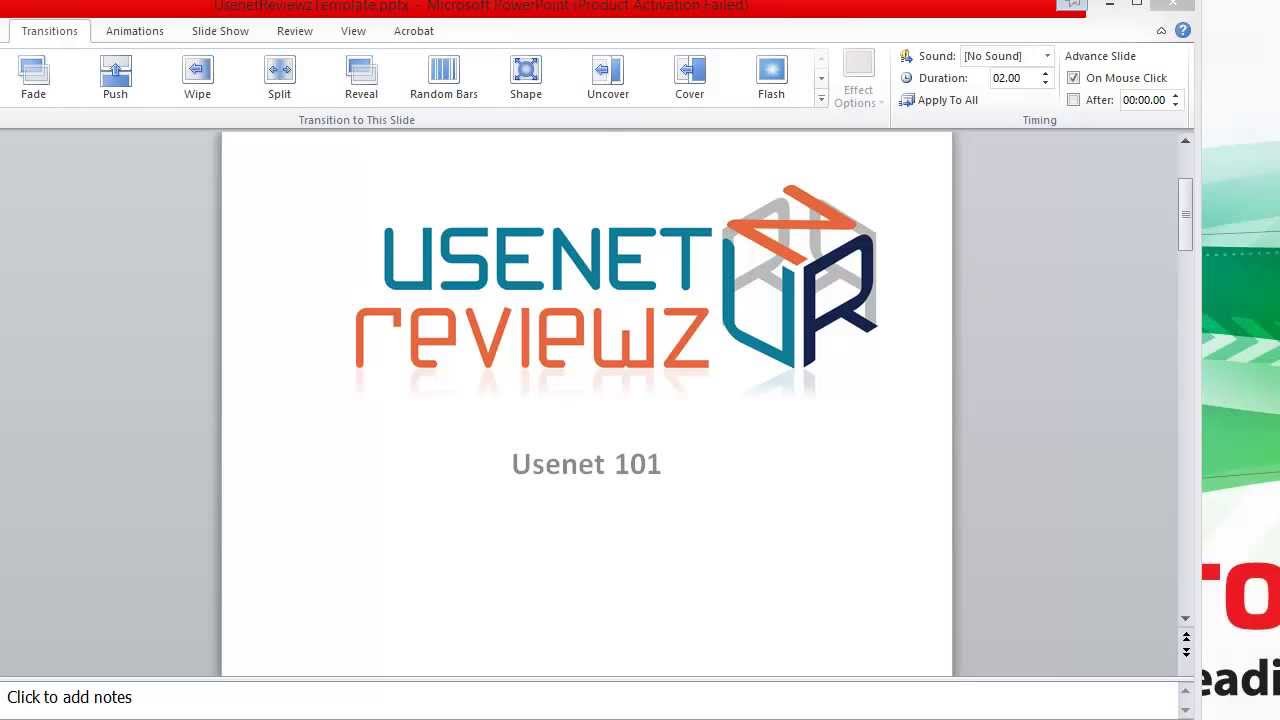Increase Duration with the up spinner
The width and height of the screenshot is (1280, 720).
point(1046,74)
